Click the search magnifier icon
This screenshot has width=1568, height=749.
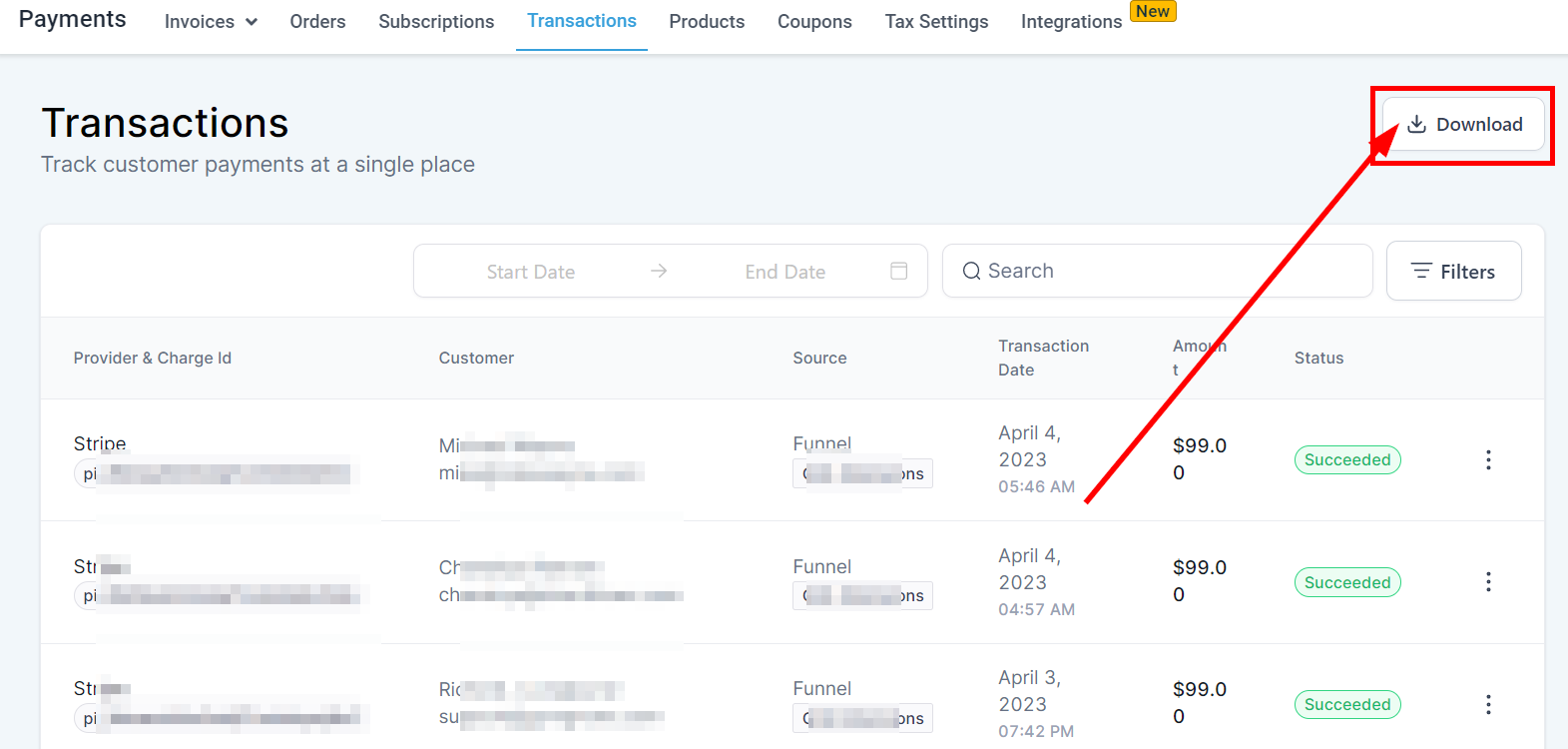[971, 272]
